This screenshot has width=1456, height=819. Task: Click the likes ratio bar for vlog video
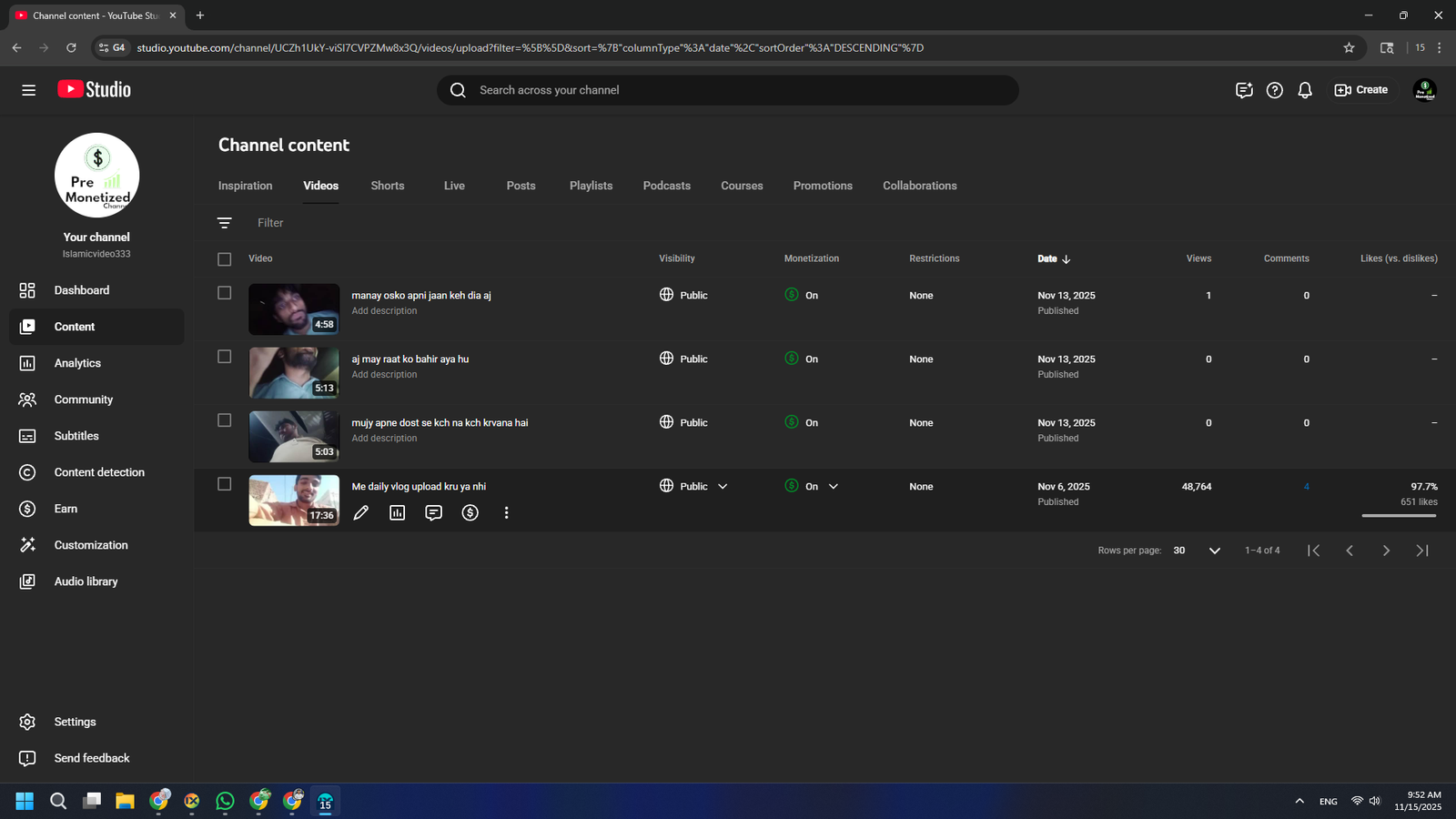(1399, 516)
